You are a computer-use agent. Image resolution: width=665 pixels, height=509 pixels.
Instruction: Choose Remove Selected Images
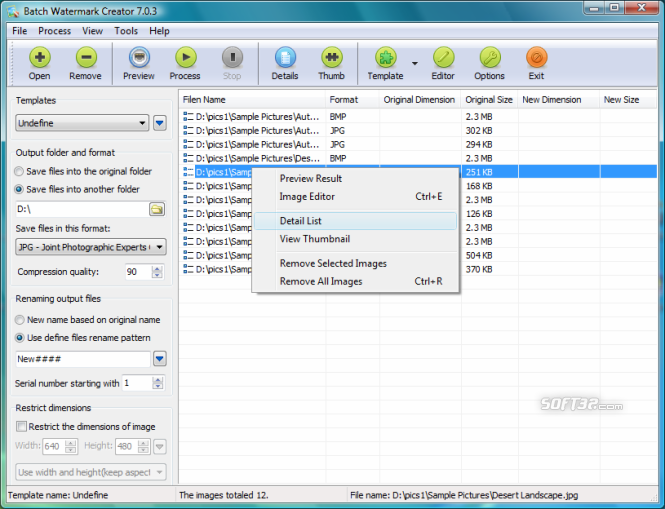coord(355,263)
